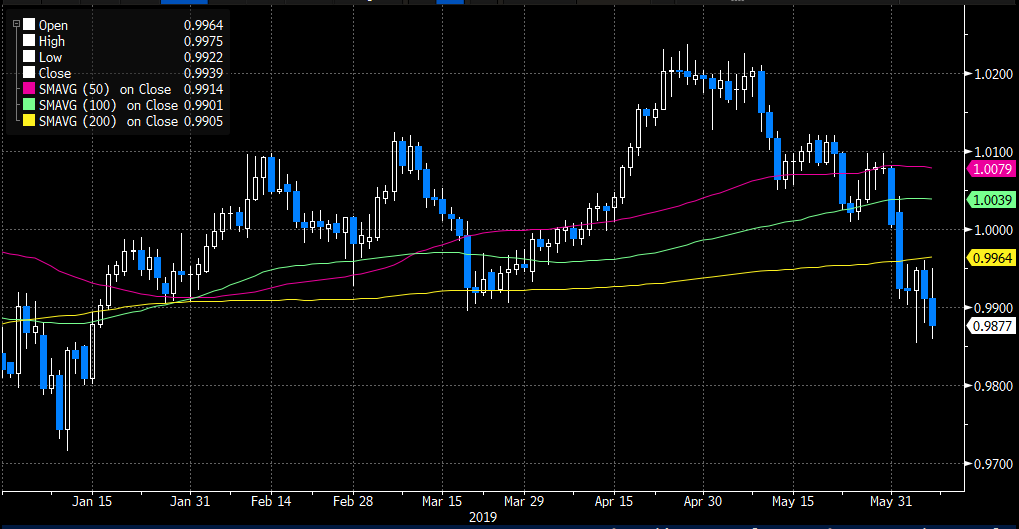Select the Close legend label

55,73
